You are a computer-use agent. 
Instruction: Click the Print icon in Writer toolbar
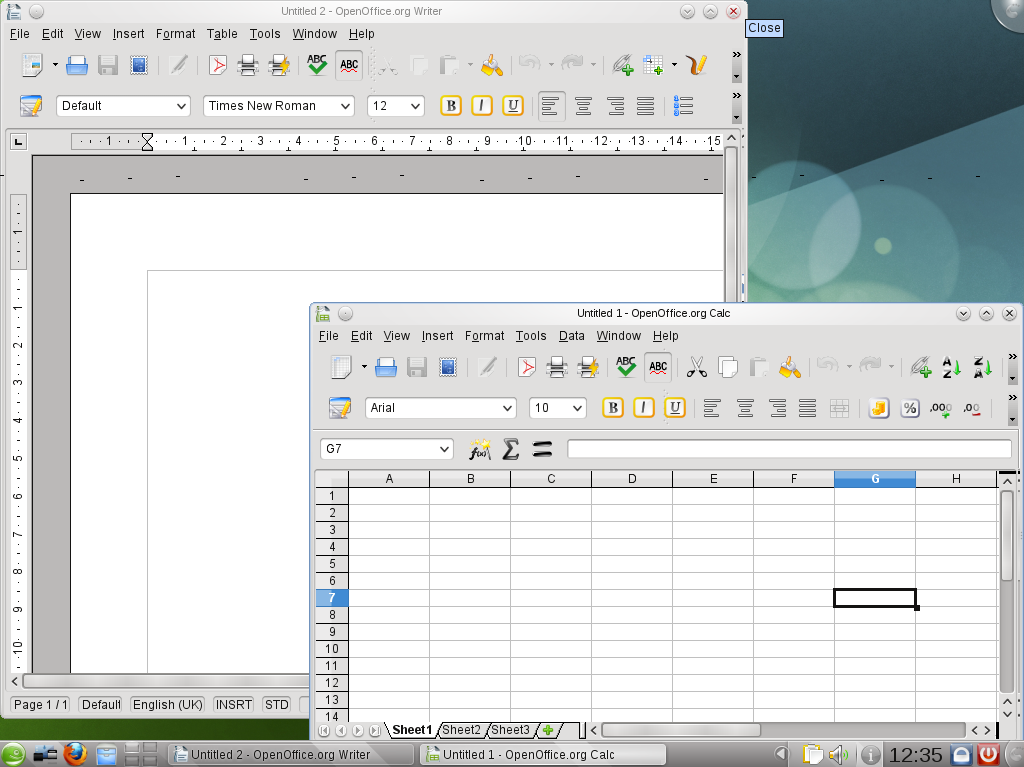248,65
